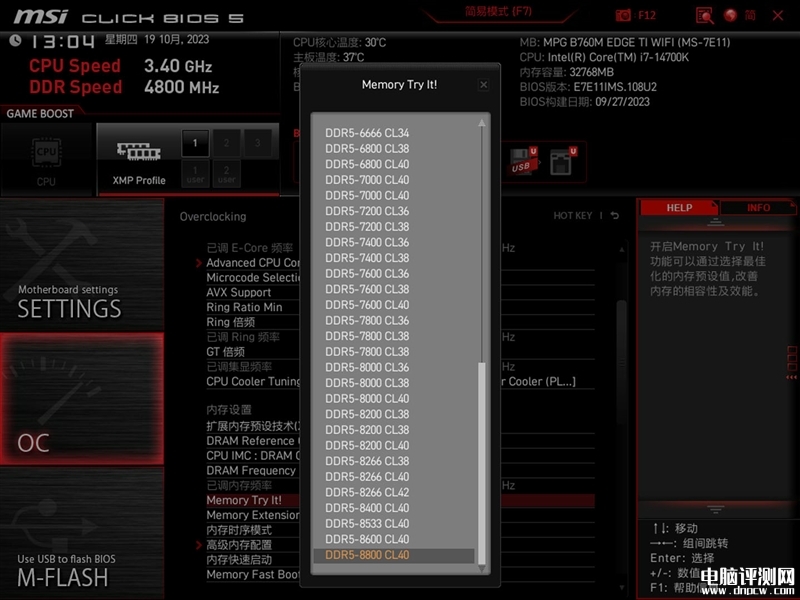Select XMP profile 3
800x600 pixels.
click(x=257, y=143)
